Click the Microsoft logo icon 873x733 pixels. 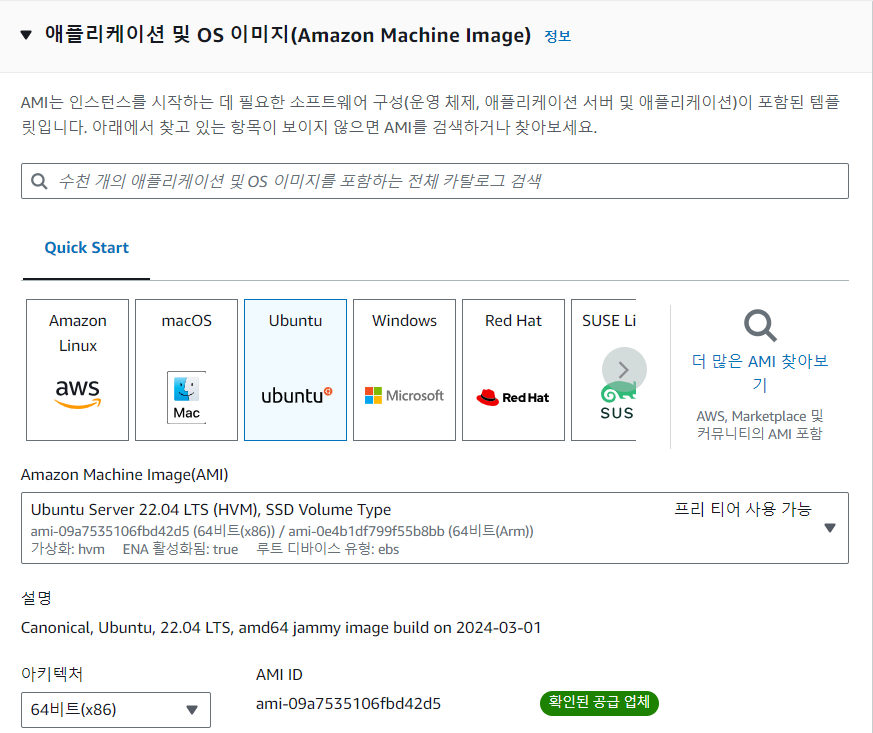tap(404, 395)
